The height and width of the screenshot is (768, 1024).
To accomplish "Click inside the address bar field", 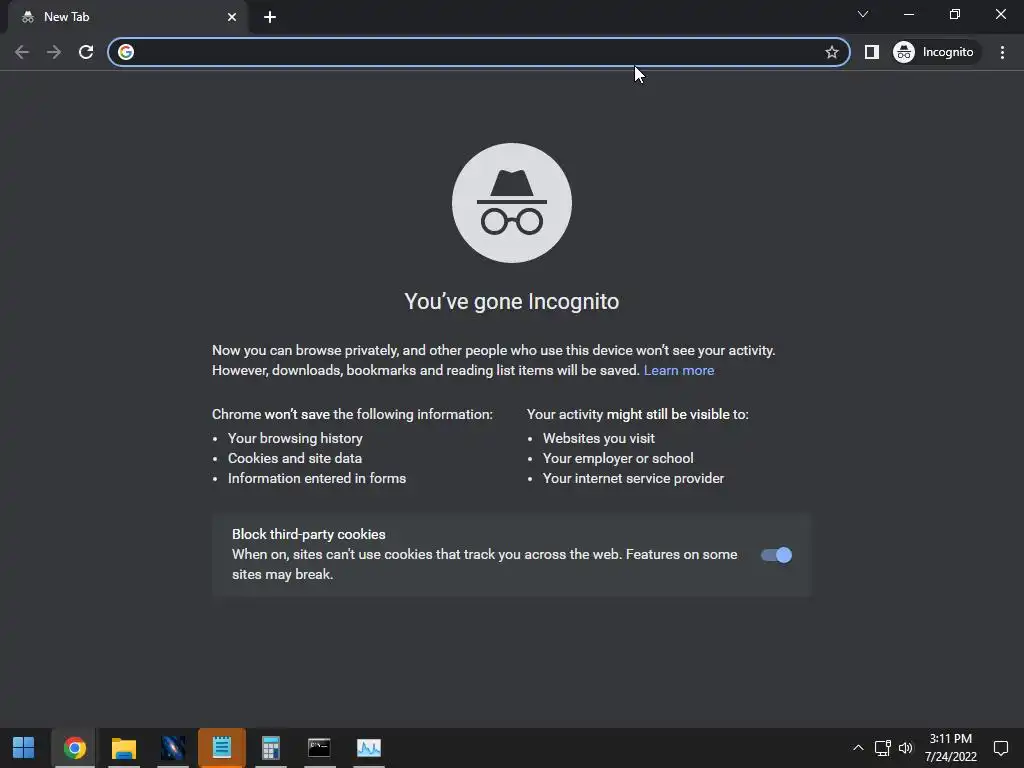I will point(479,52).
